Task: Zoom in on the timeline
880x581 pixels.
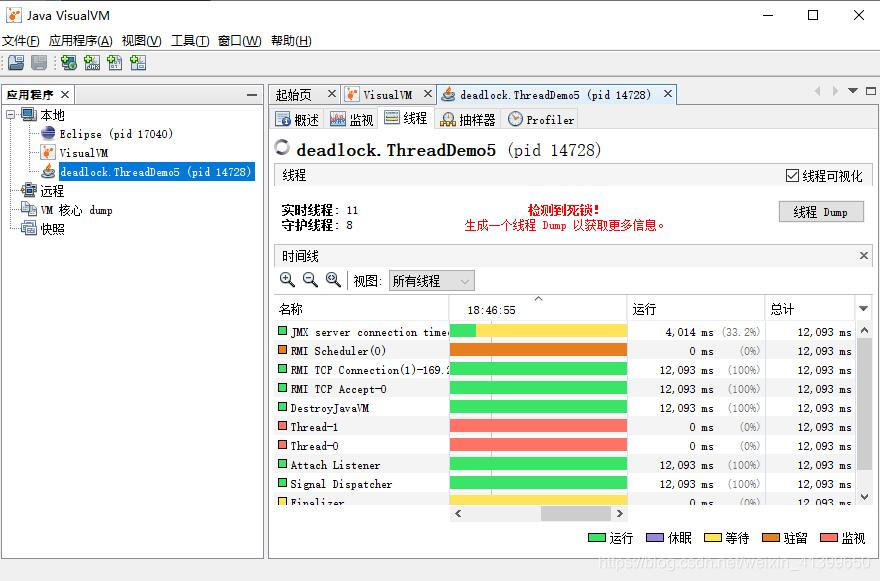Action: (287, 280)
